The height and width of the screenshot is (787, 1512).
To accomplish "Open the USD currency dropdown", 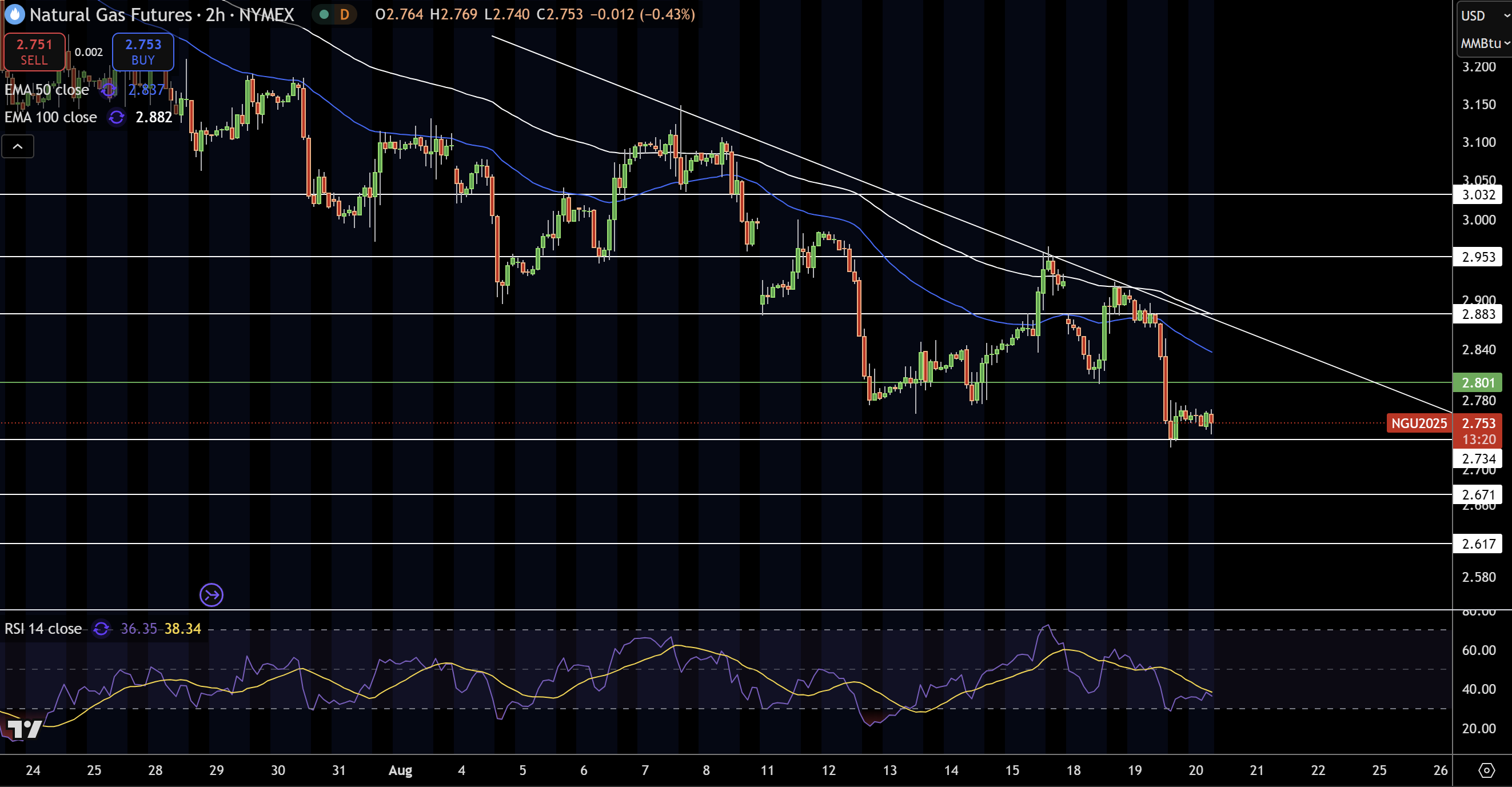I will tap(1485, 16).
